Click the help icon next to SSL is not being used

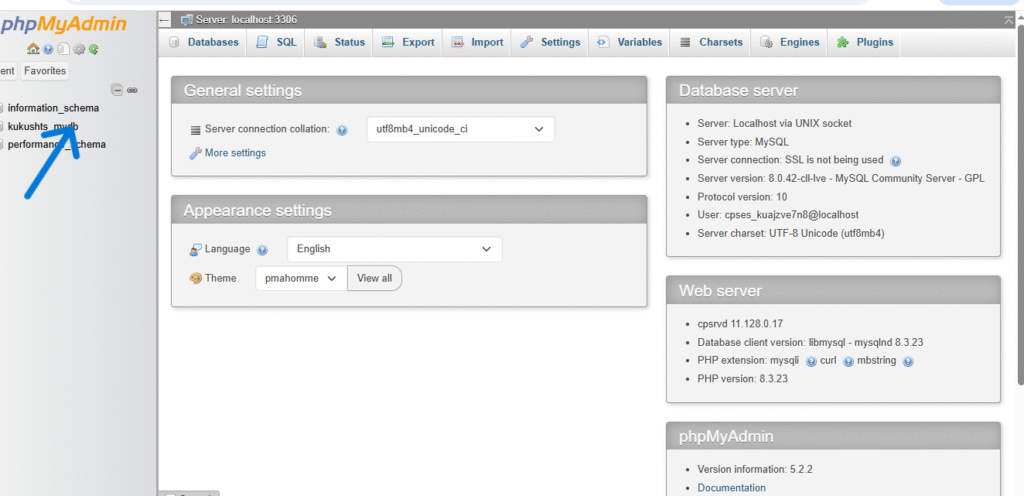click(895, 161)
